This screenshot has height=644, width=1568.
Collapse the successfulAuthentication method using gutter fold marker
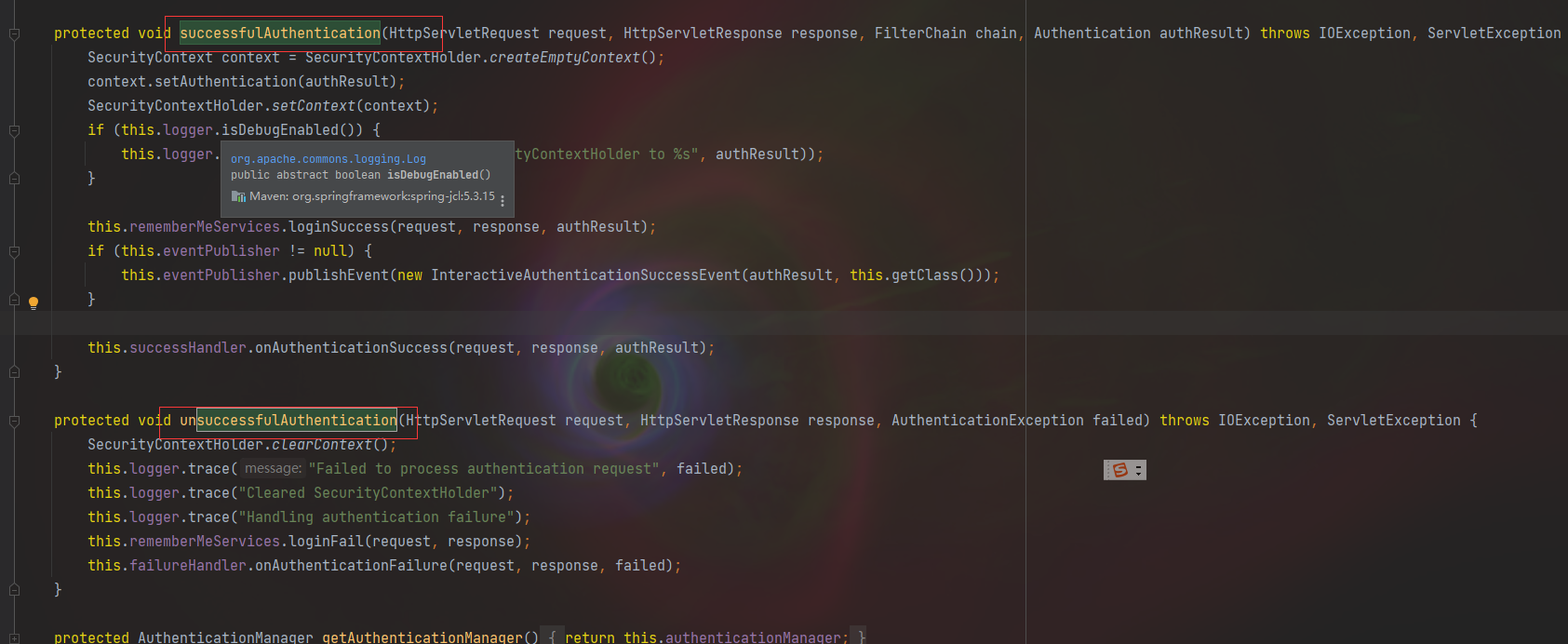tap(14, 34)
